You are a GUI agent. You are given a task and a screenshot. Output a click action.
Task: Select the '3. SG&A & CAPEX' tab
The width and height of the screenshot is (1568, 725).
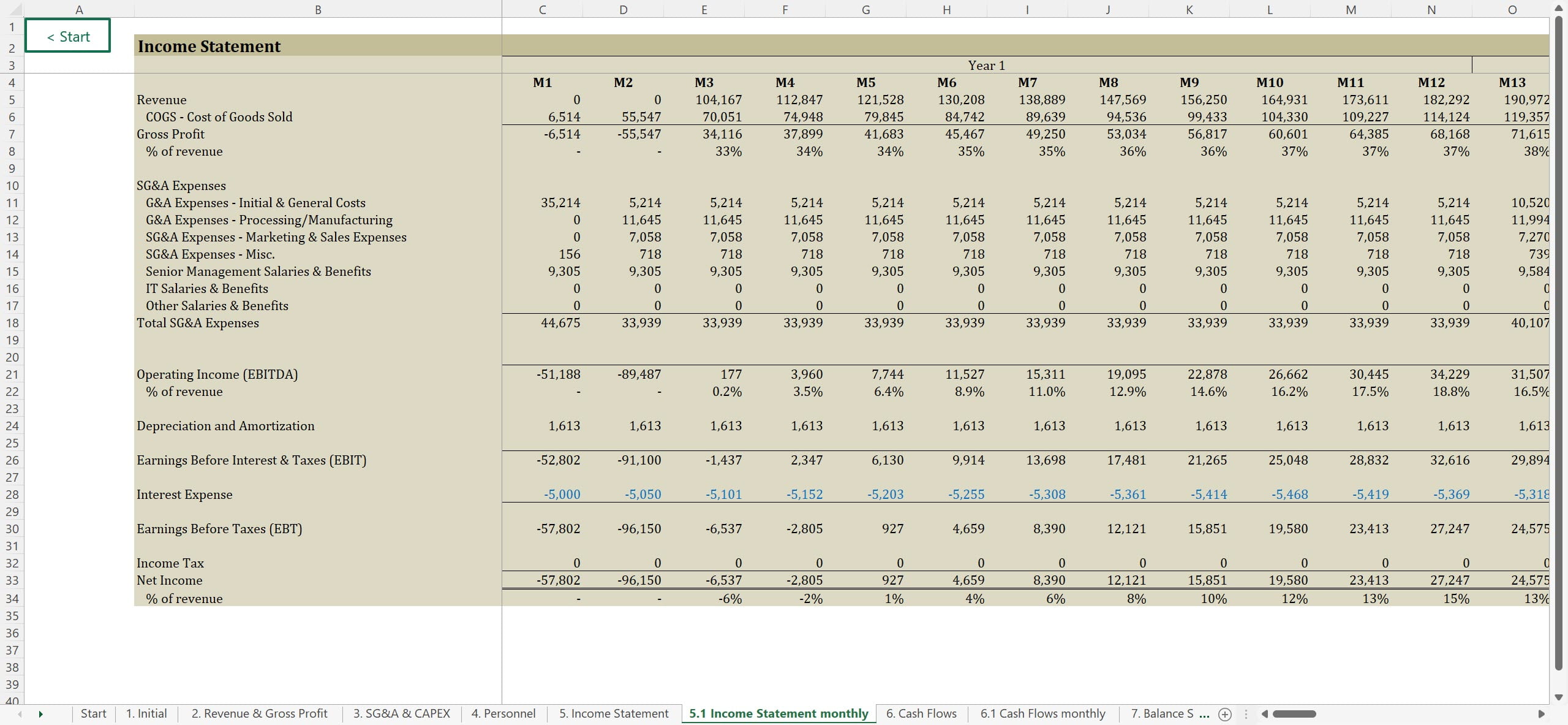401,714
